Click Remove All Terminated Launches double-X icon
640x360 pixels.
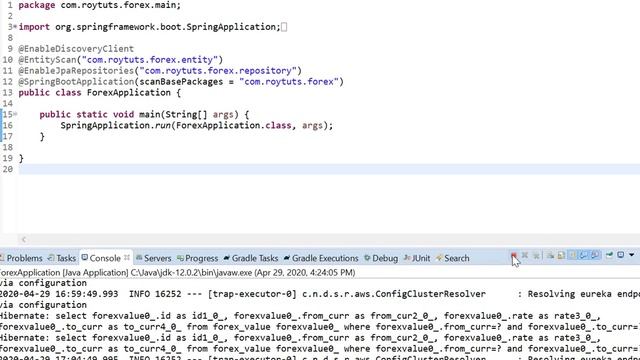[536, 255]
